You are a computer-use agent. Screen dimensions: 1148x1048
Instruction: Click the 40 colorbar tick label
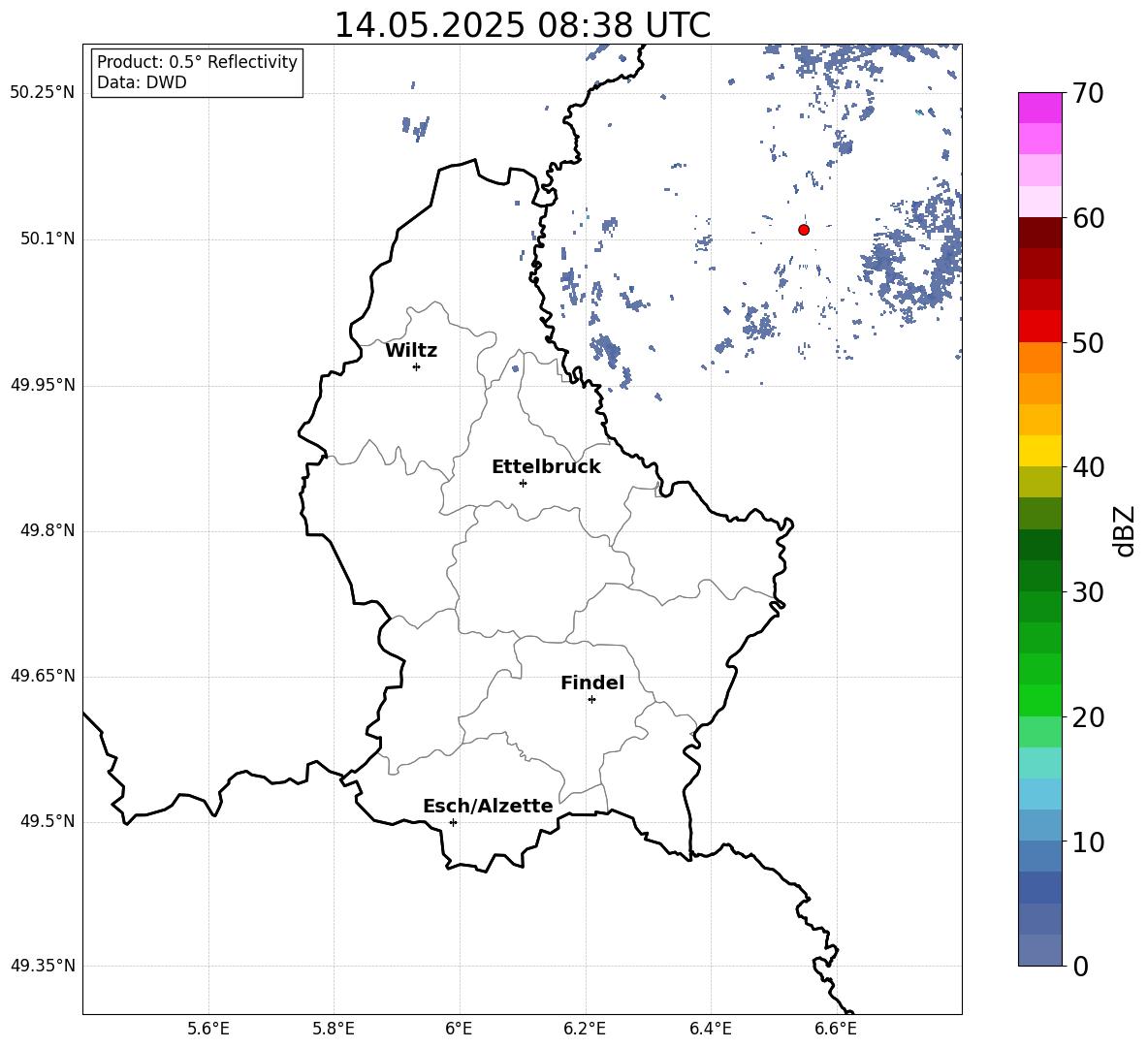pyautogui.click(x=1088, y=467)
